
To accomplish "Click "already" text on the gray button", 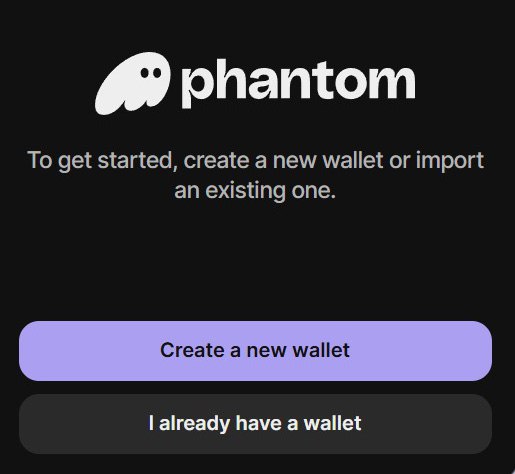I will pos(195,424).
